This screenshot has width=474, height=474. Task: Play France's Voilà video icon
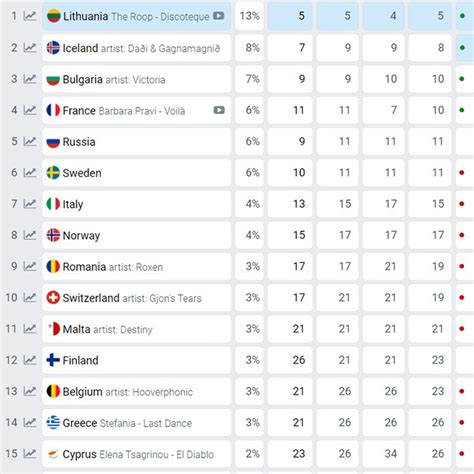point(219,110)
